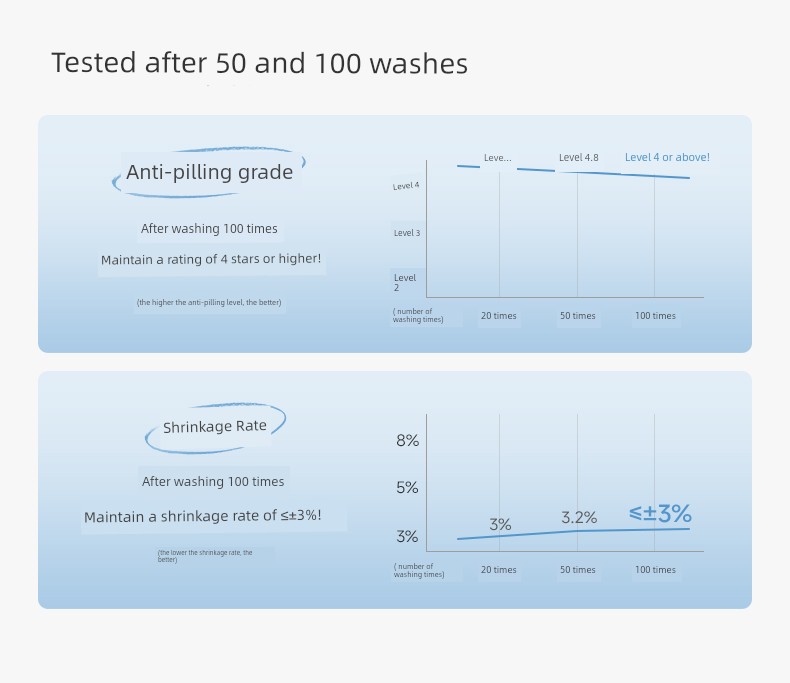790x683 pixels.
Task: Click the 'Shrinkage Rate' circled title
Action: [x=215, y=427]
